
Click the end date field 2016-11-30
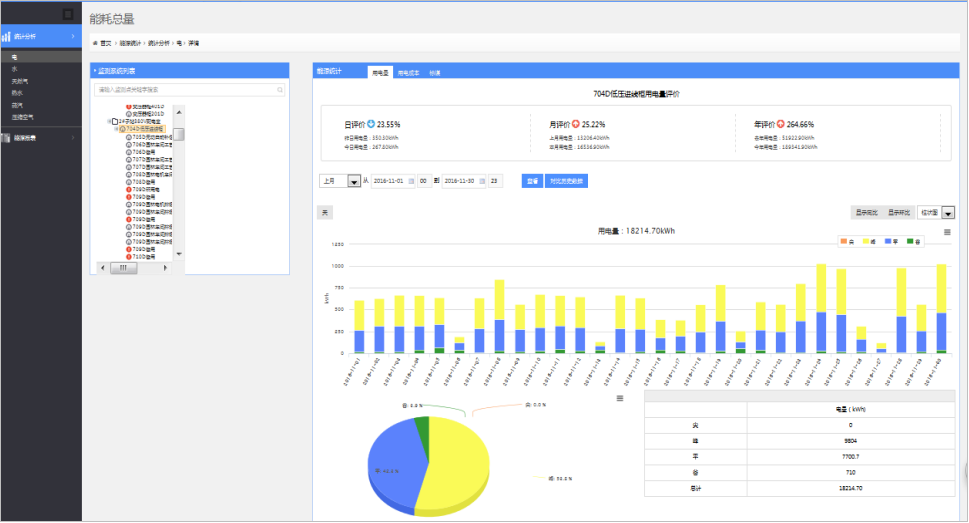(464, 181)
